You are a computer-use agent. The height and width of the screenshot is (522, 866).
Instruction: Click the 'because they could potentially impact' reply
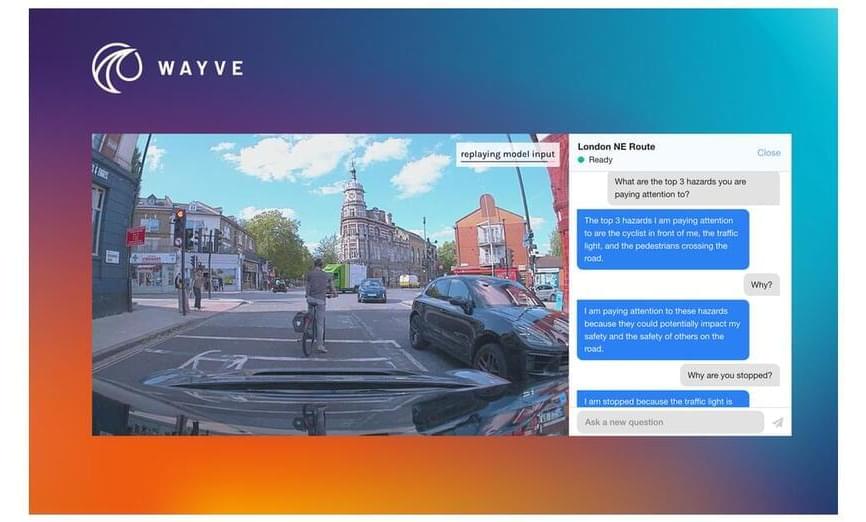[x=663, y=330]
